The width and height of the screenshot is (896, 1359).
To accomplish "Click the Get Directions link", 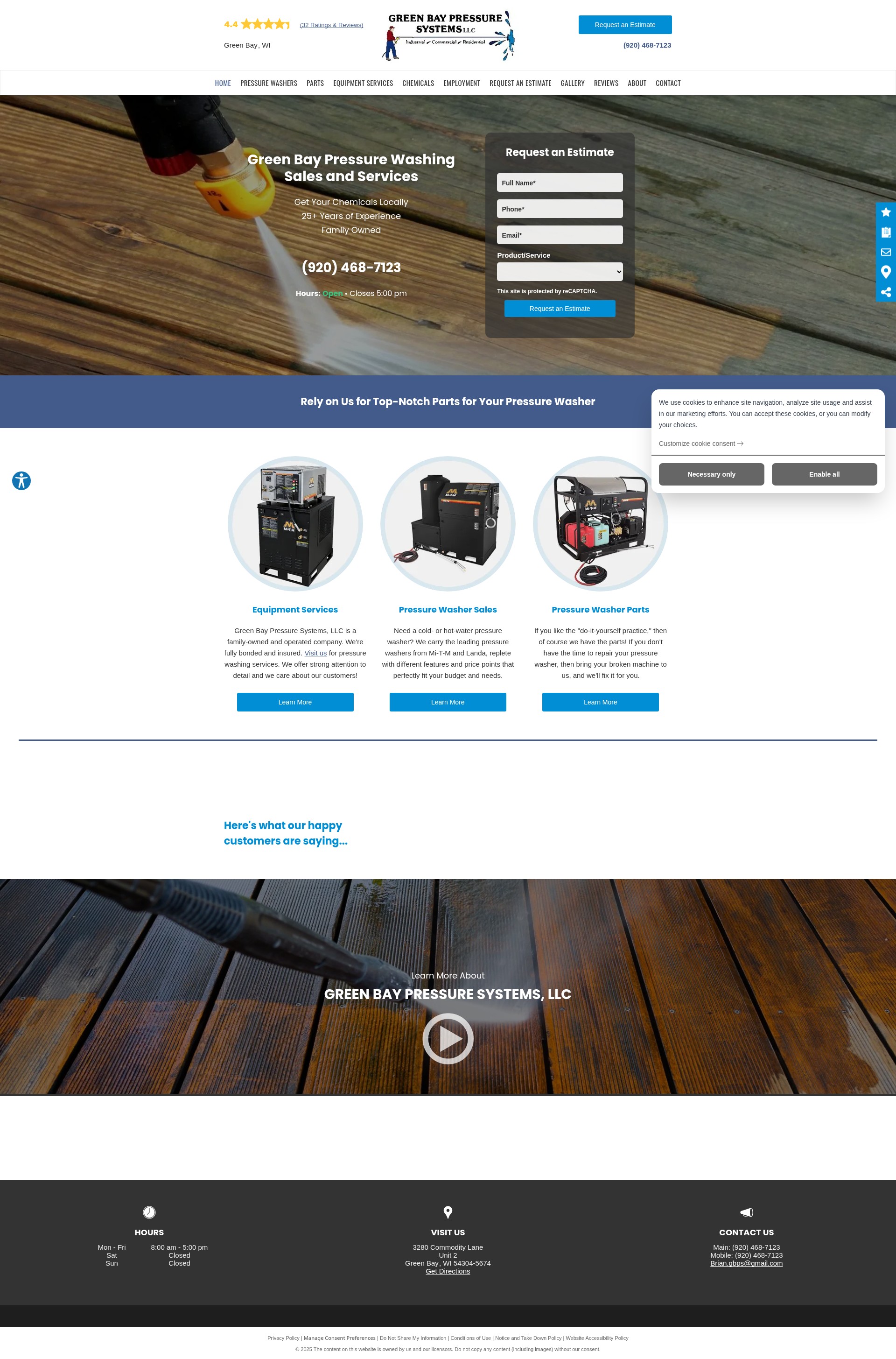I will (x=448, y=1271).
